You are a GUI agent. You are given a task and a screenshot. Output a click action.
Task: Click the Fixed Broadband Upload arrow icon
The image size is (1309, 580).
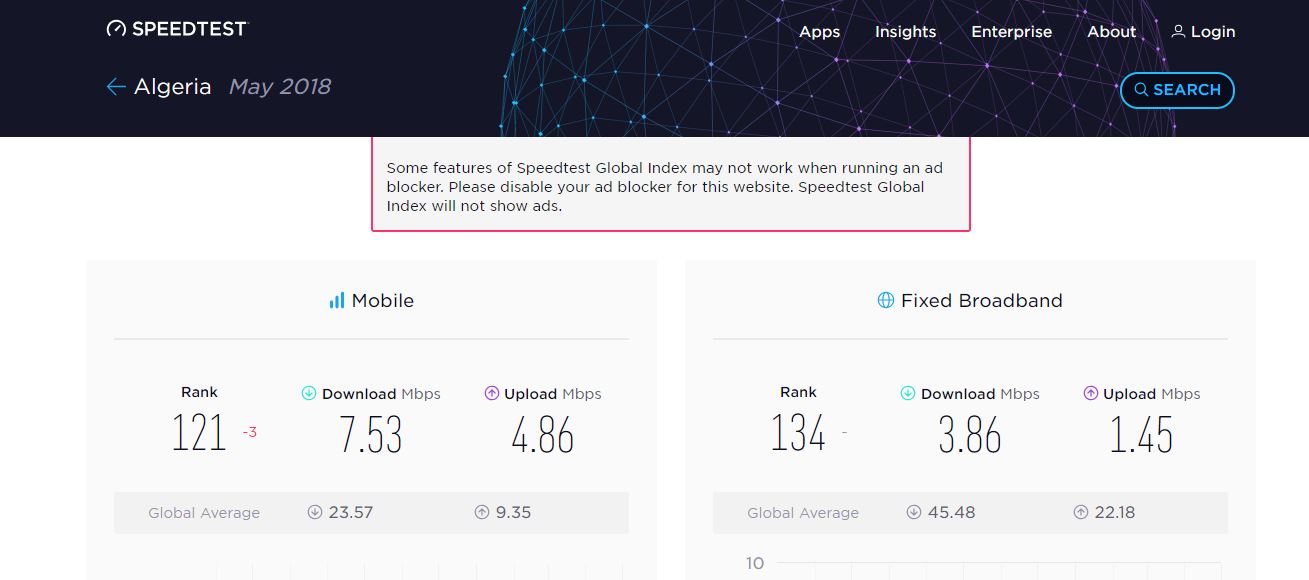point(1090,394)
